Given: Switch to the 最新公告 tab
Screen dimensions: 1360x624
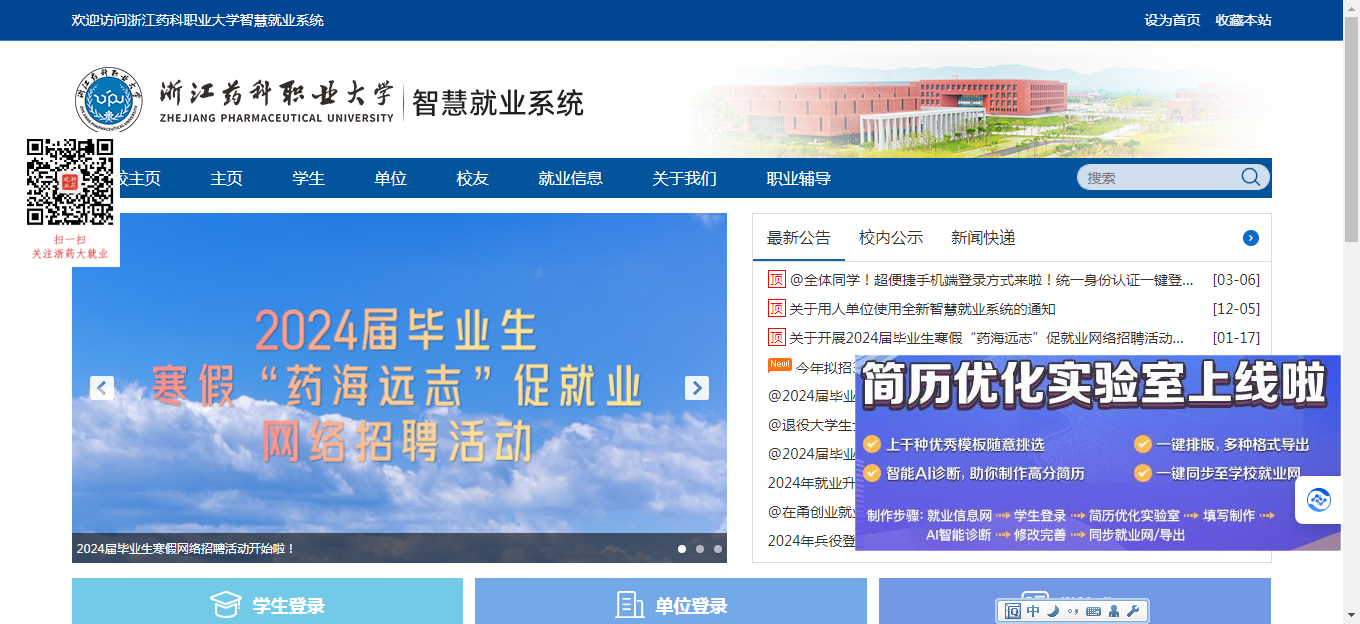Looking at the screenshot, I should [x=799, y=238].
